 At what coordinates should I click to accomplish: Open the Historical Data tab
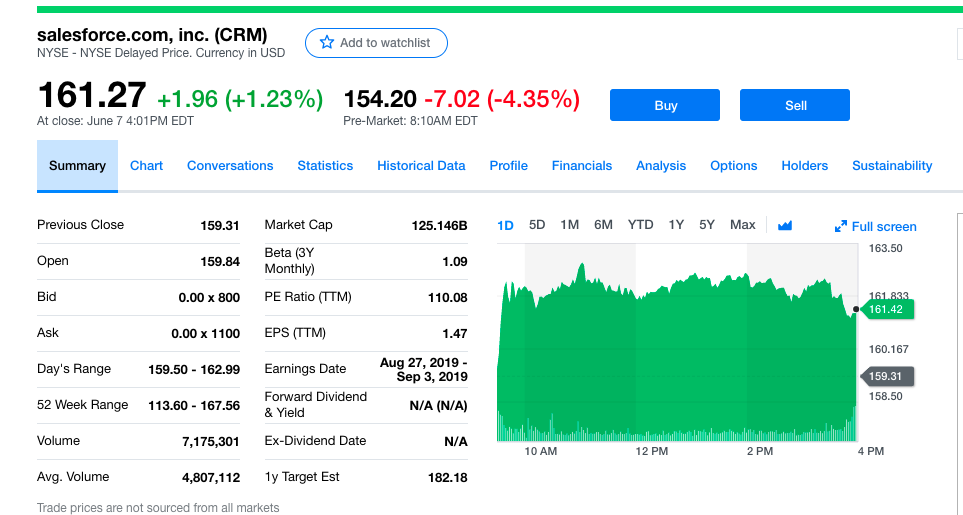click(421, 166)
